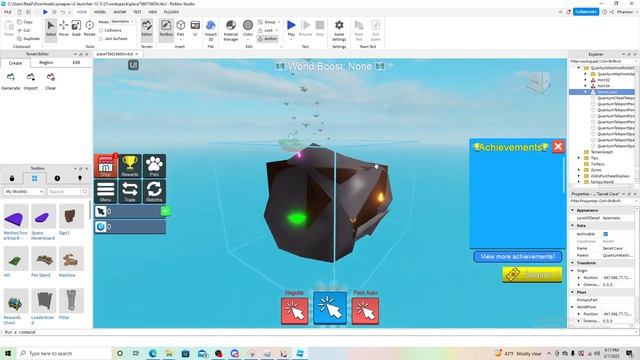Click the green plus next to clicks counter
Screen dimensions: 640x360
(x=166, y=211)
